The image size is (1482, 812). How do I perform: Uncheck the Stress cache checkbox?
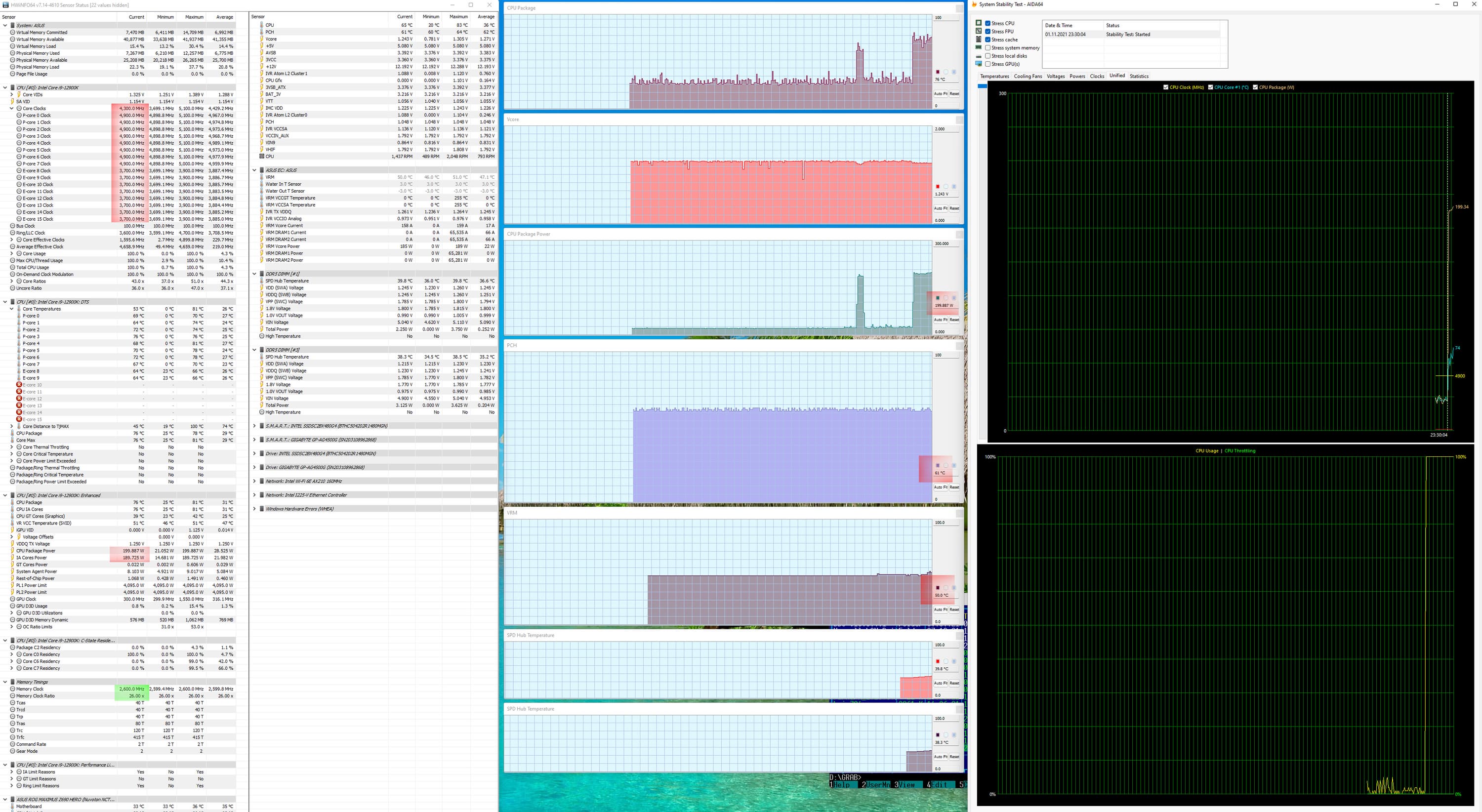coord(988,40)
